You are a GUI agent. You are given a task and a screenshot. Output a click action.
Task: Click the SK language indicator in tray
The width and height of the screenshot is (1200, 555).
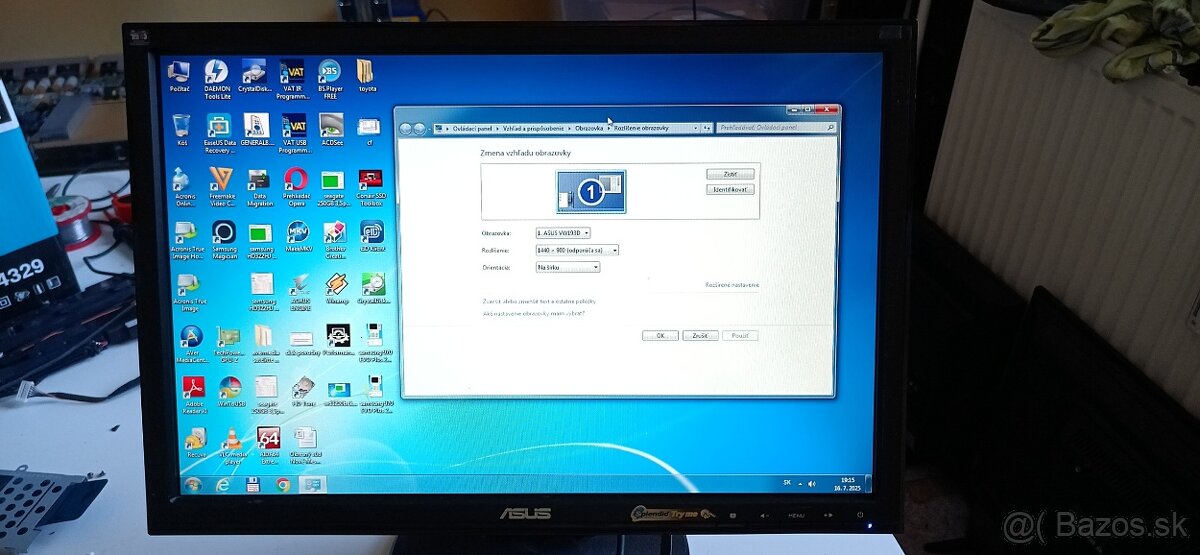787,483
